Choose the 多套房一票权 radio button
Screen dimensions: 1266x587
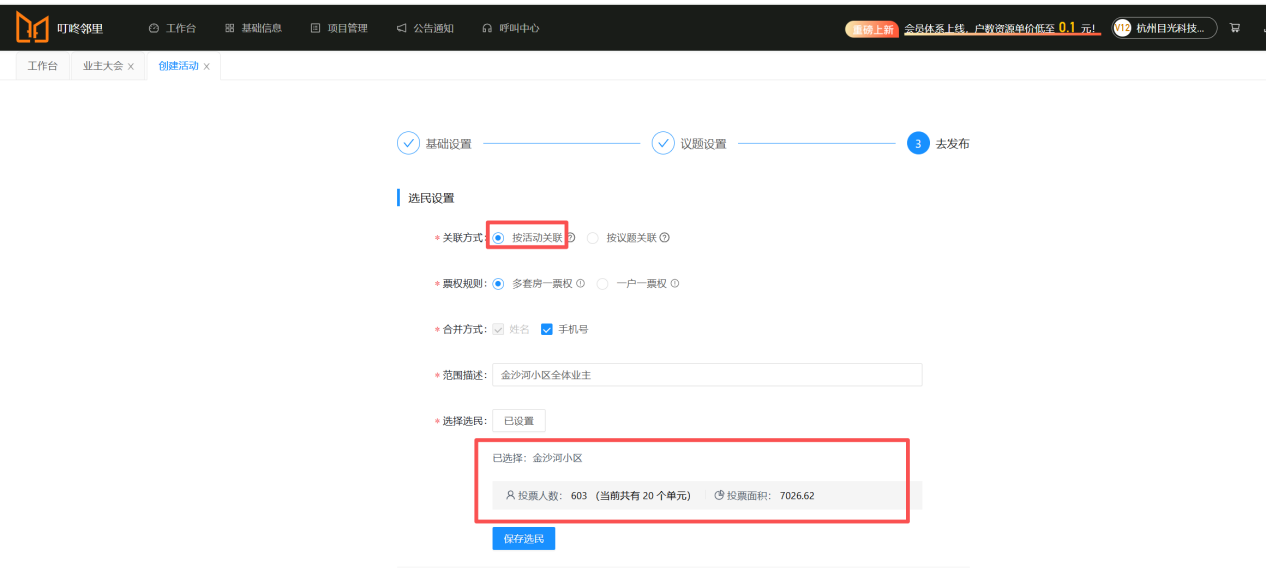tap(498, 284)
